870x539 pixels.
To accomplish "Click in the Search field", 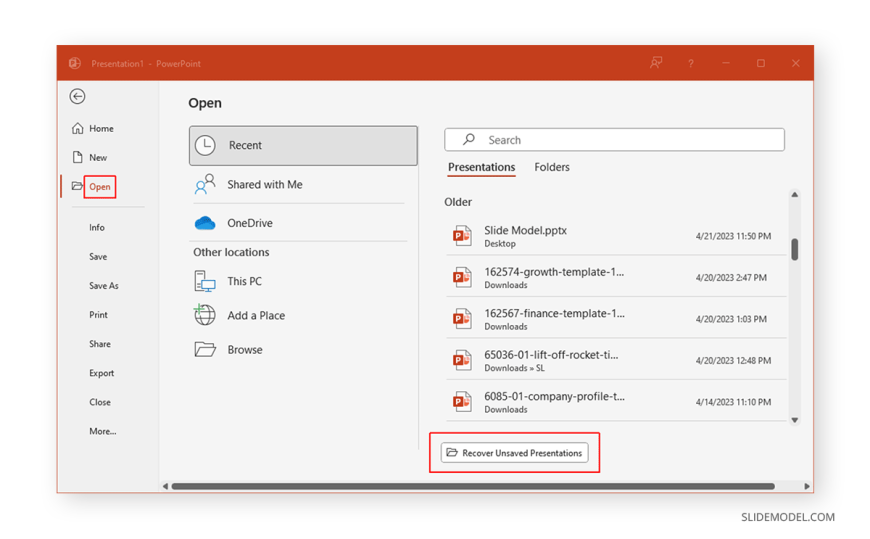I will (625, 140).
